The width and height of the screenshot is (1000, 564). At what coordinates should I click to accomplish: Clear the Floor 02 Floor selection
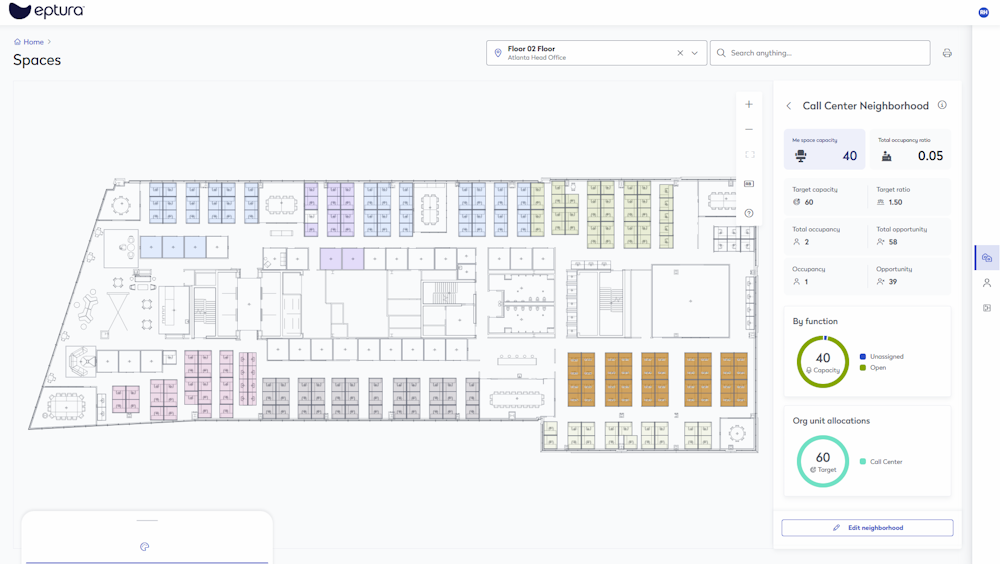click(x=680, y=53)
